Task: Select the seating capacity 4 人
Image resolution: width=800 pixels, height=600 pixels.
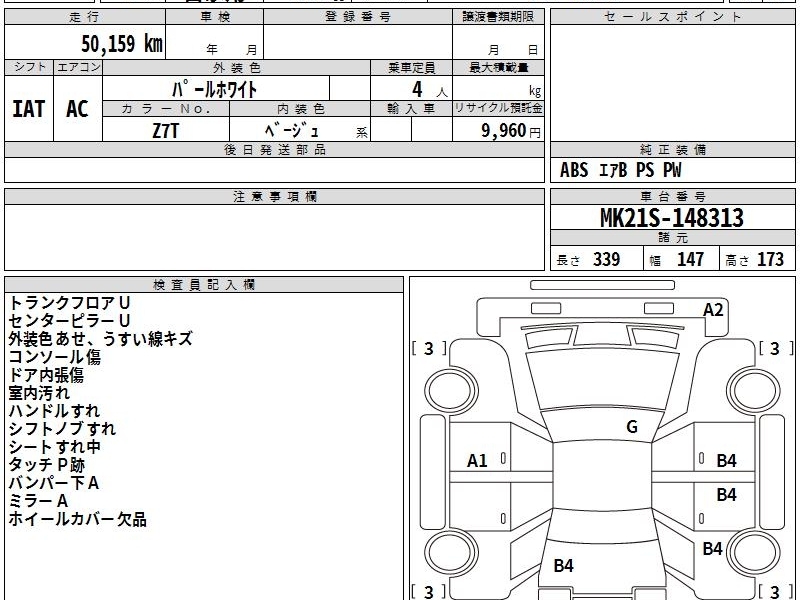Action: click(429, 90)
